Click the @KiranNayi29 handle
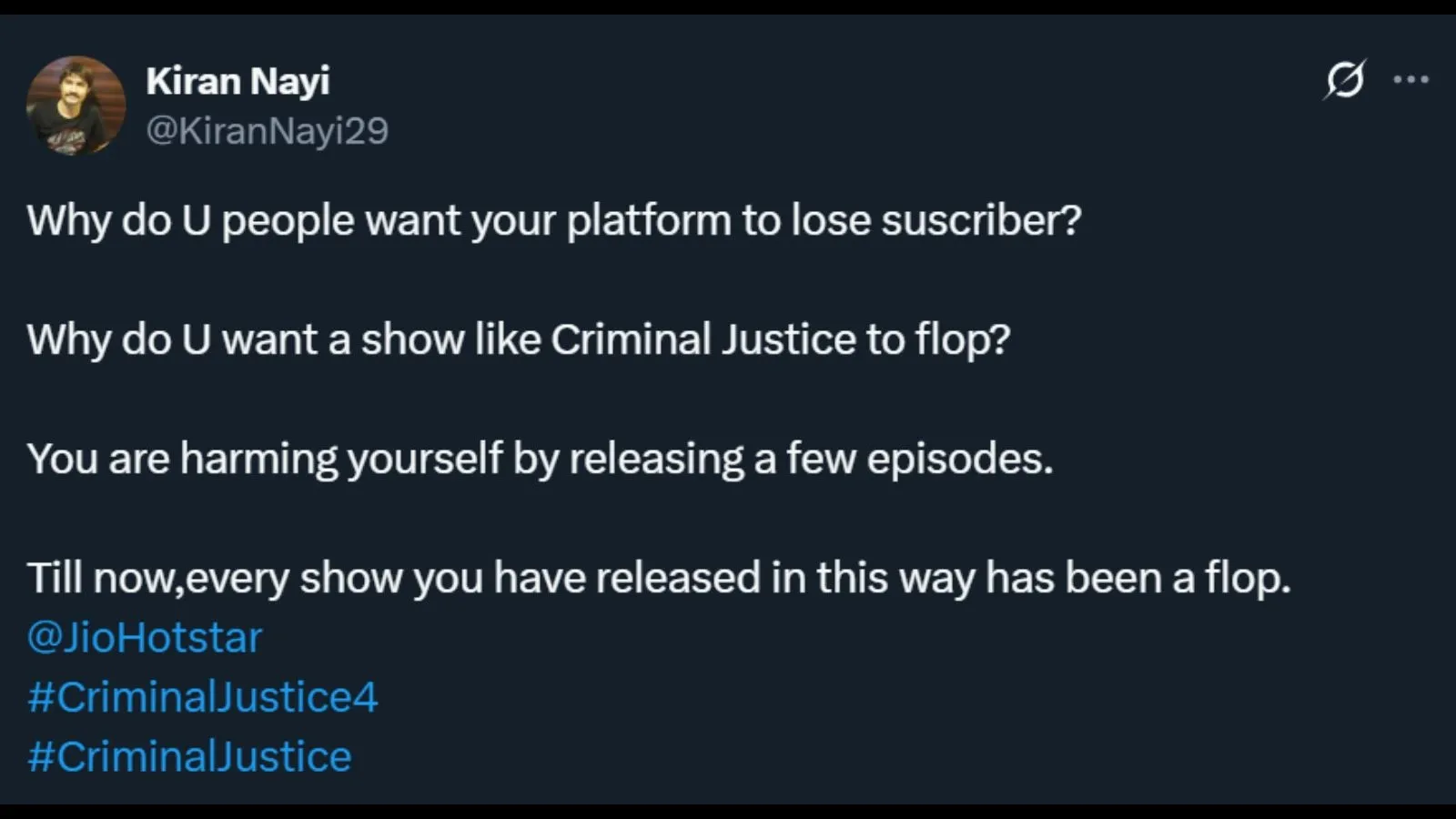 point(268,129)
